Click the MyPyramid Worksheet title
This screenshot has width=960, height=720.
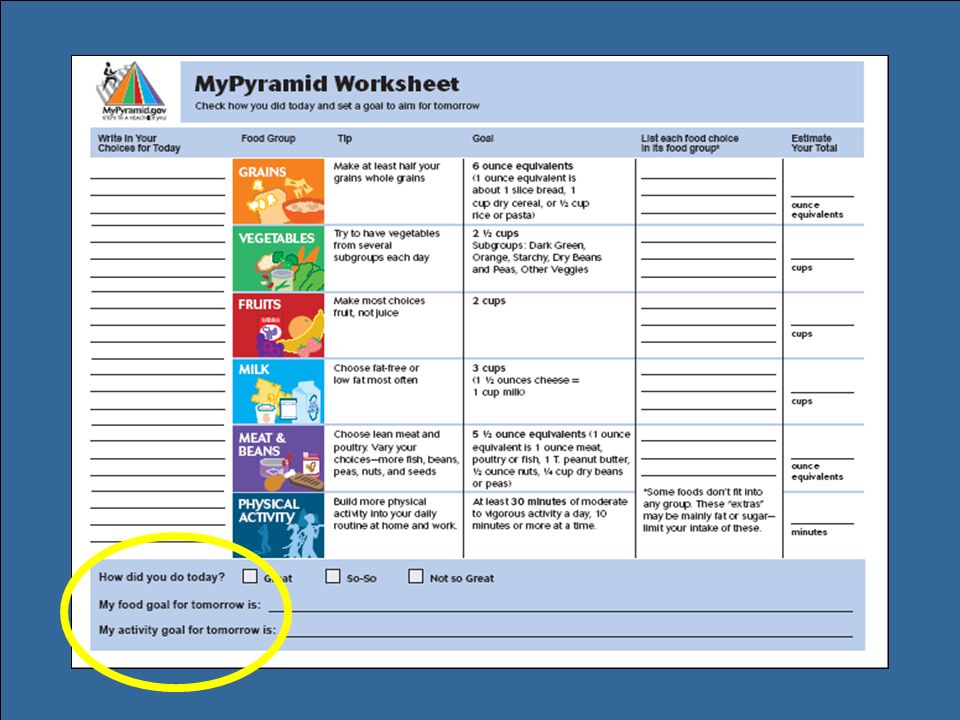[x=327, y=84]
